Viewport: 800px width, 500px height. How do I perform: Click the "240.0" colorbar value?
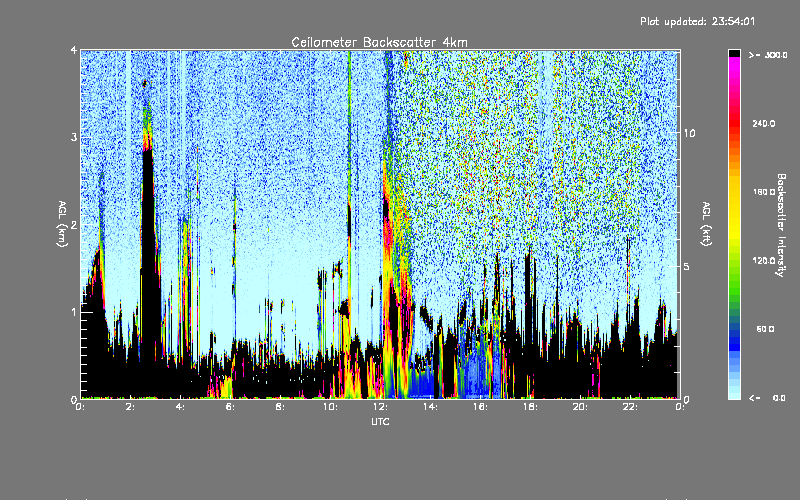pos(764,123)
